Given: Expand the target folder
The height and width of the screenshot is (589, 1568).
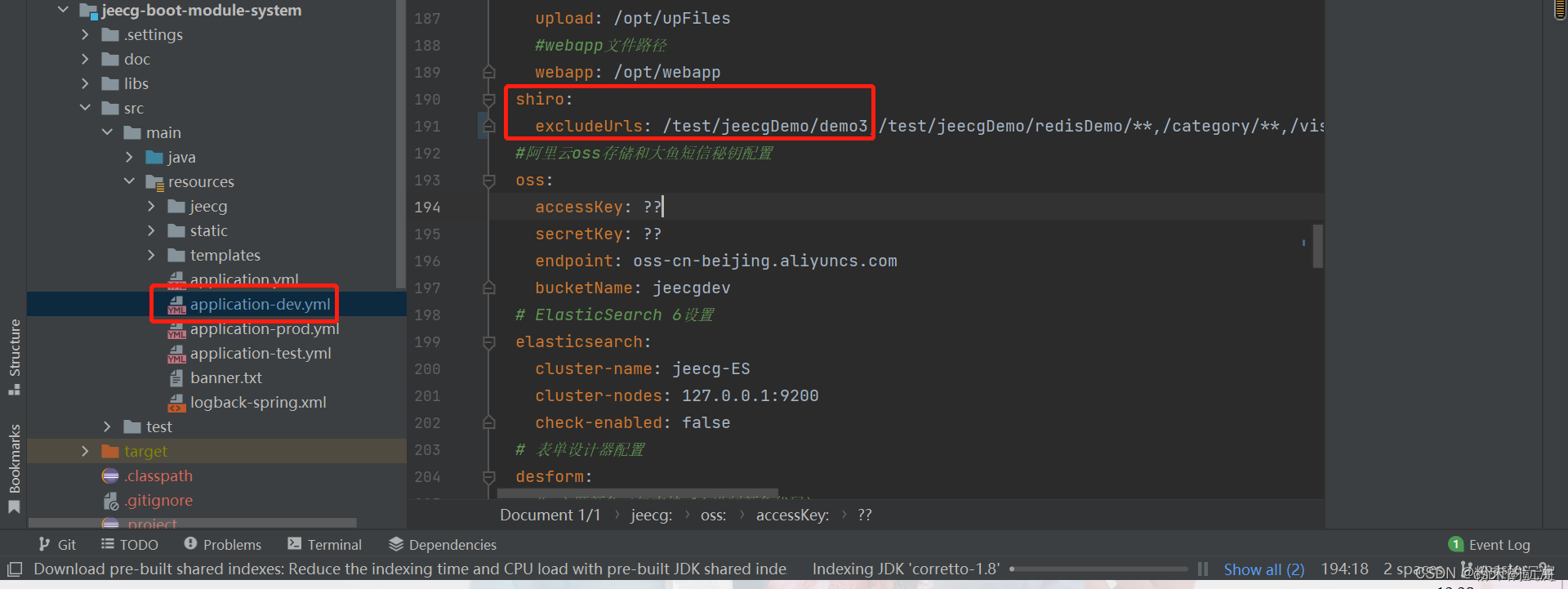Looking at the screenshot, I should [85, 451].
